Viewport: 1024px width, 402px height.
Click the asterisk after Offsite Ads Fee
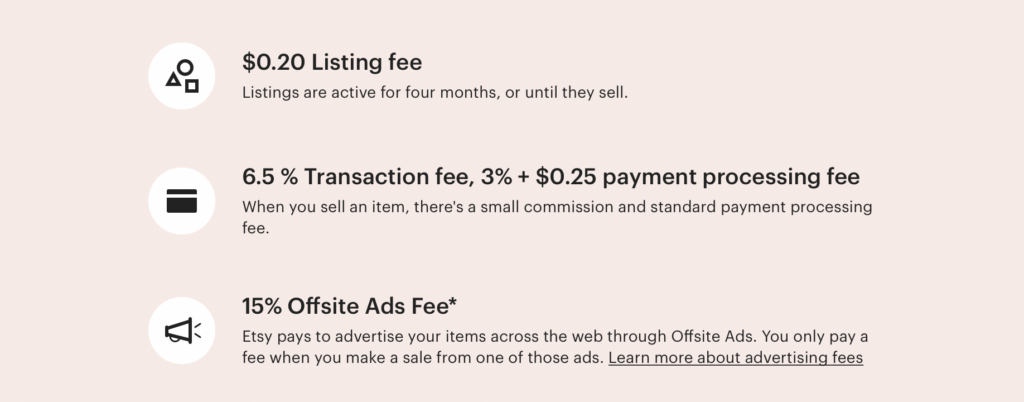(x=453, y=302)
